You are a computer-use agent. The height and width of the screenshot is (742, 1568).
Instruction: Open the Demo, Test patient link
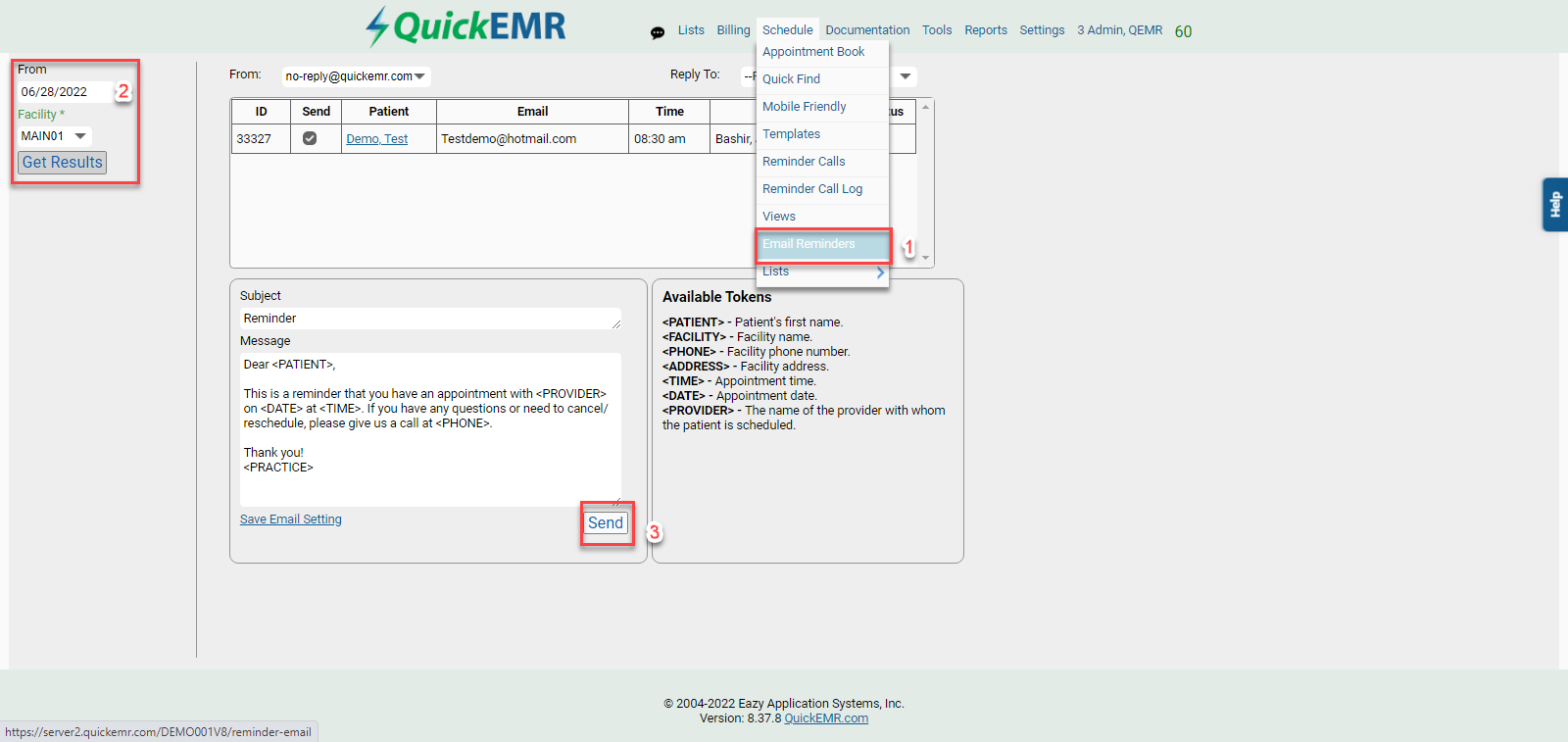click(x=377, y=139)
